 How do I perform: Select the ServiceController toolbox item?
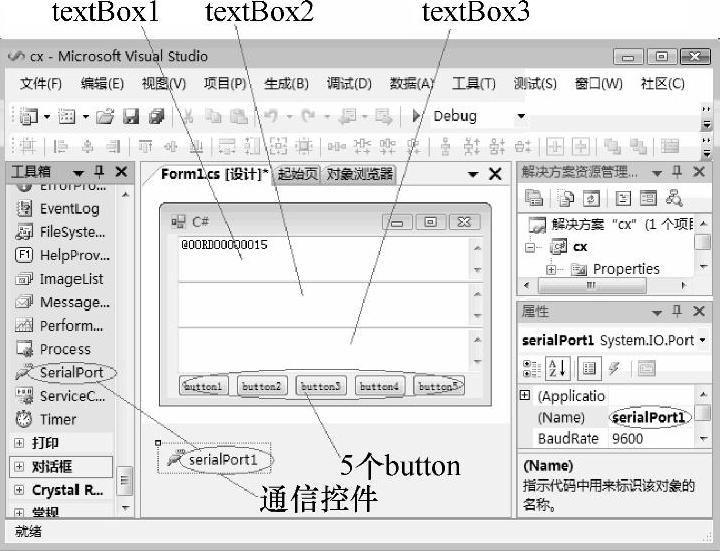61,396
